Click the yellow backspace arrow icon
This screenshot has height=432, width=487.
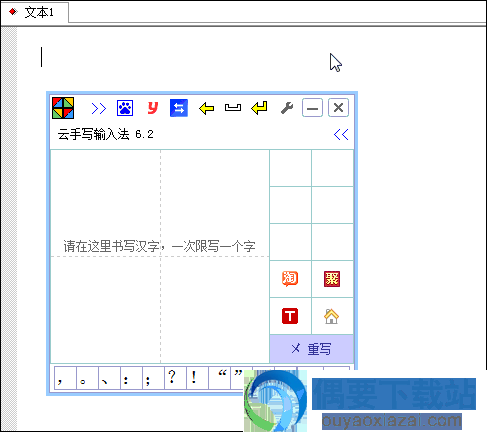tap(206, 108)
